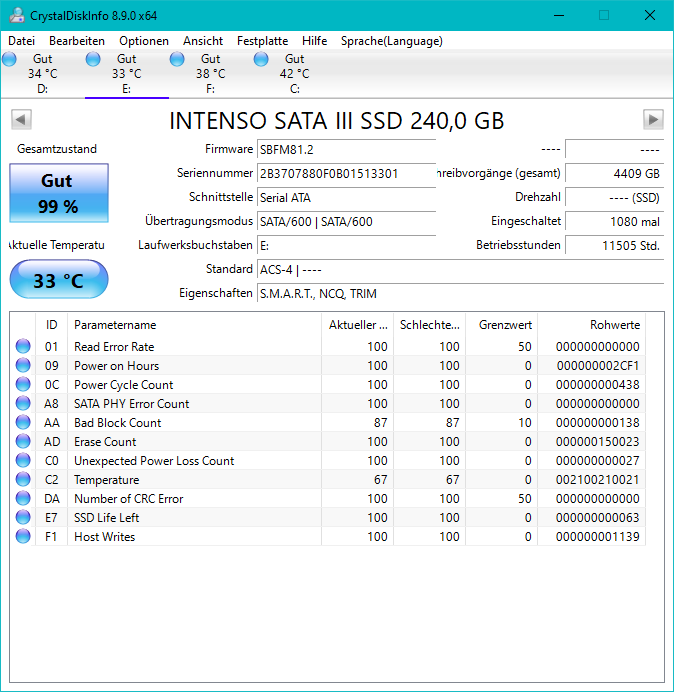Image resolution: width=674 pixels, height=692 pixels.
Task: Click the Firmware field SBFM81.2
Action: (x=346, y=150)
